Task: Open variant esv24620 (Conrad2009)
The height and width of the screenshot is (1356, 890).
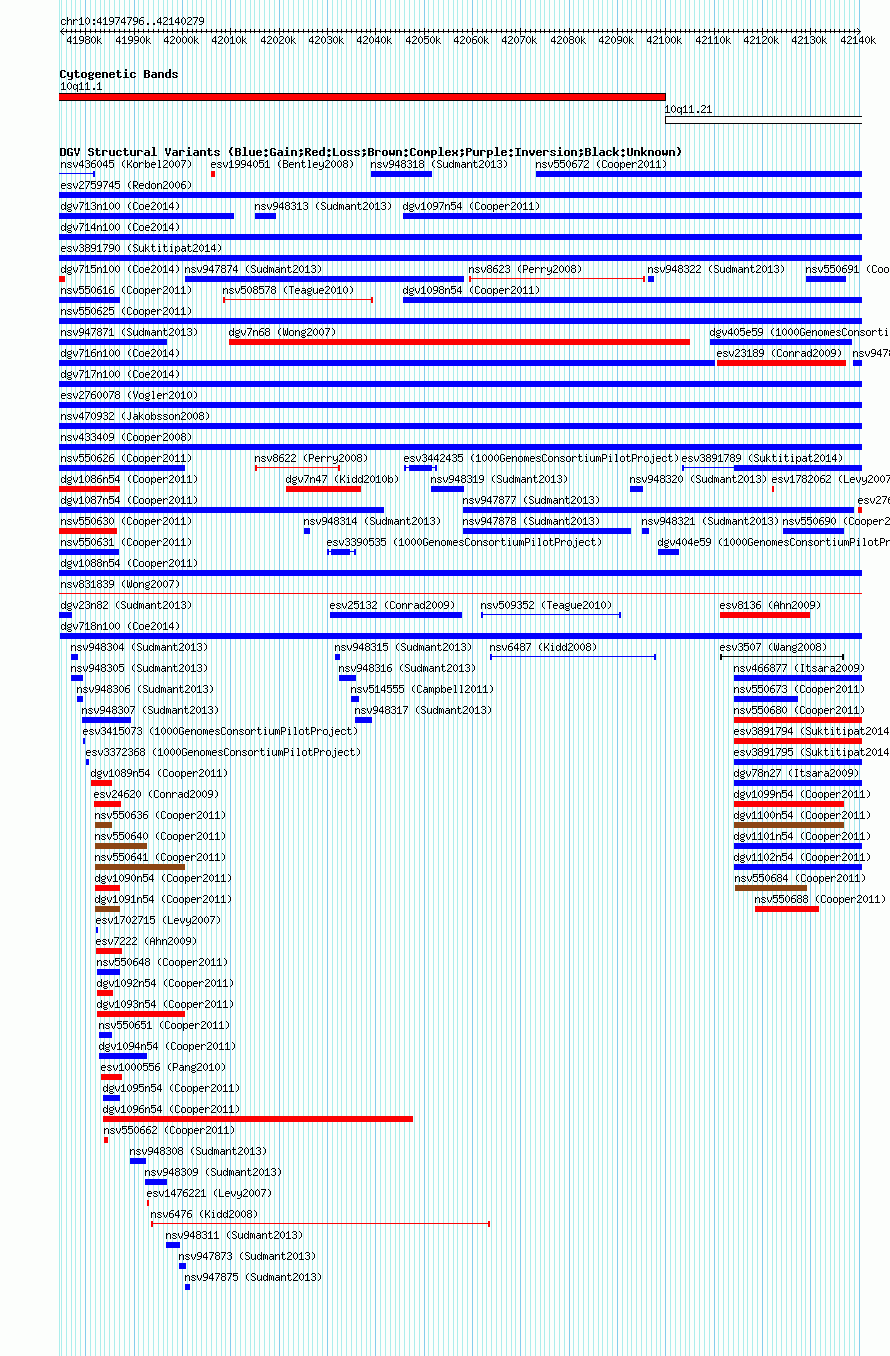Action: pos(156,794)
